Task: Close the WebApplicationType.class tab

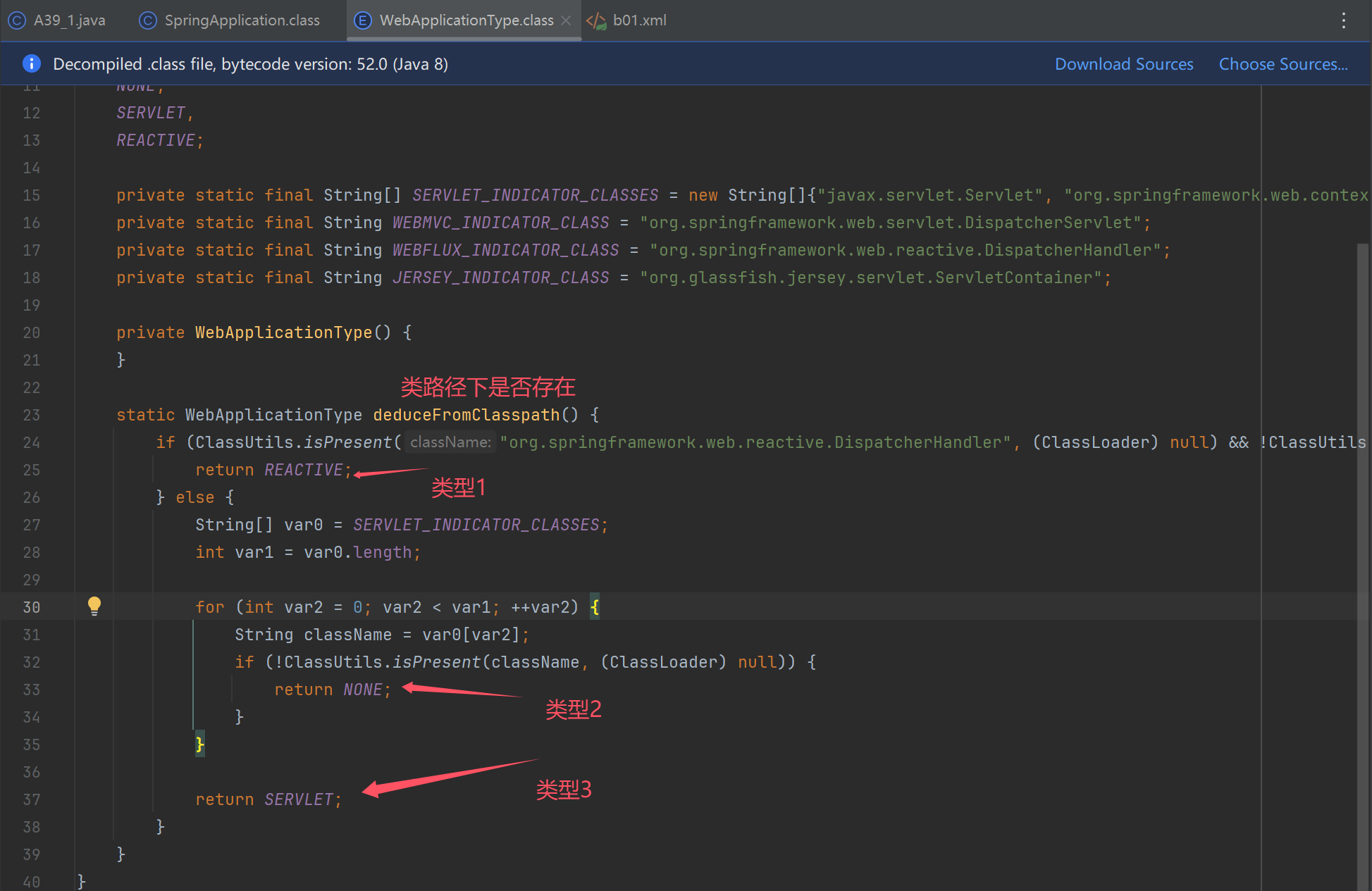Action: (x=566, y=20)
